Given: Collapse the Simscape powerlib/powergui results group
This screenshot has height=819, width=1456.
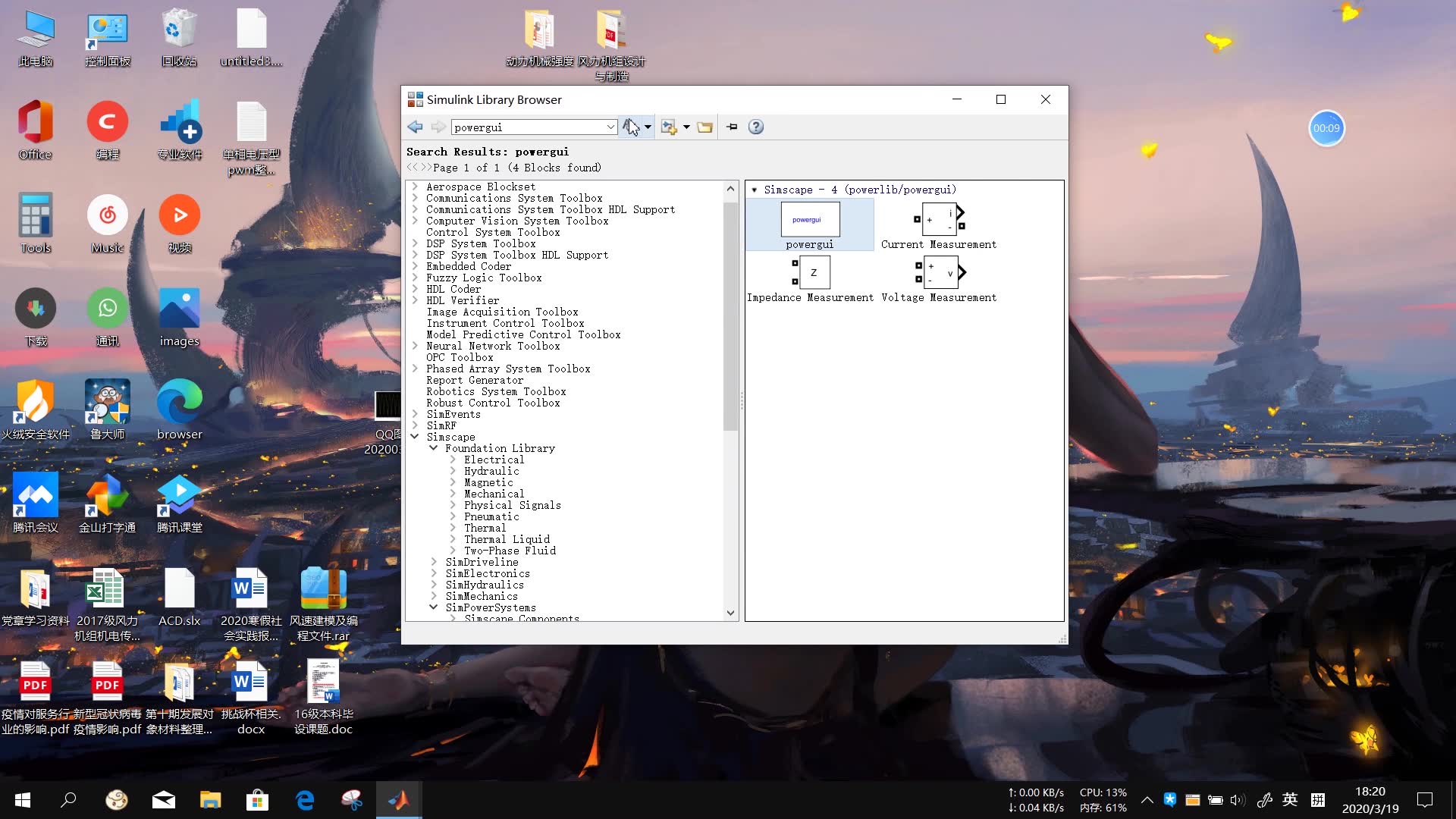Looking at the screenshot, I should 754,190.
